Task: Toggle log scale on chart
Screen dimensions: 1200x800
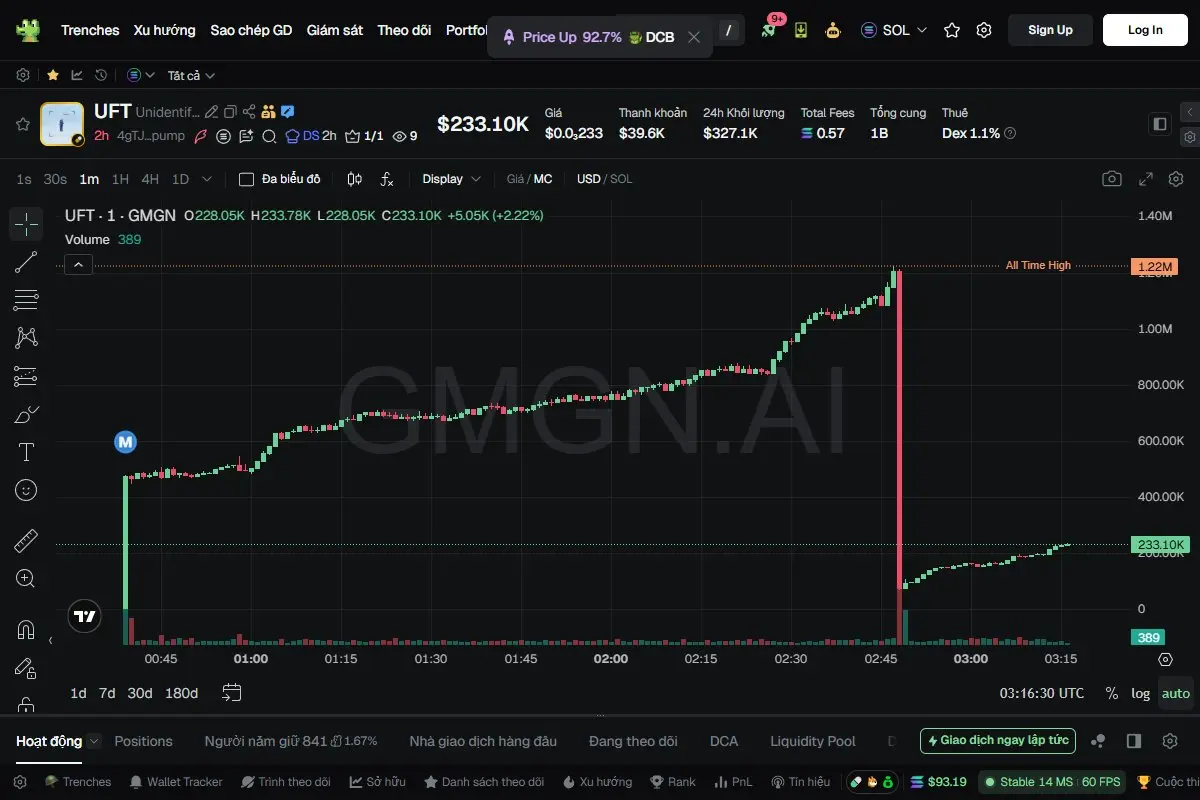Action: tap(1141, 693)
